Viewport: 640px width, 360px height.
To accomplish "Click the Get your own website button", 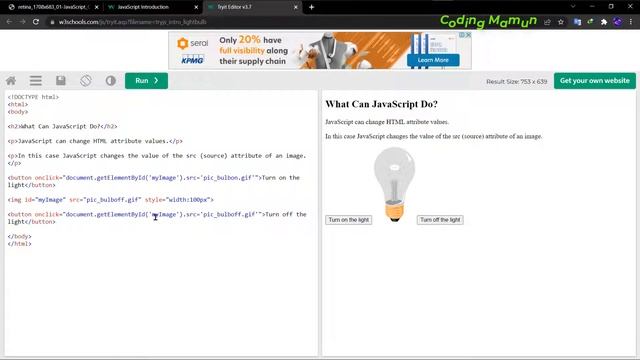I will pyautogui.click(x=595, y=81).
